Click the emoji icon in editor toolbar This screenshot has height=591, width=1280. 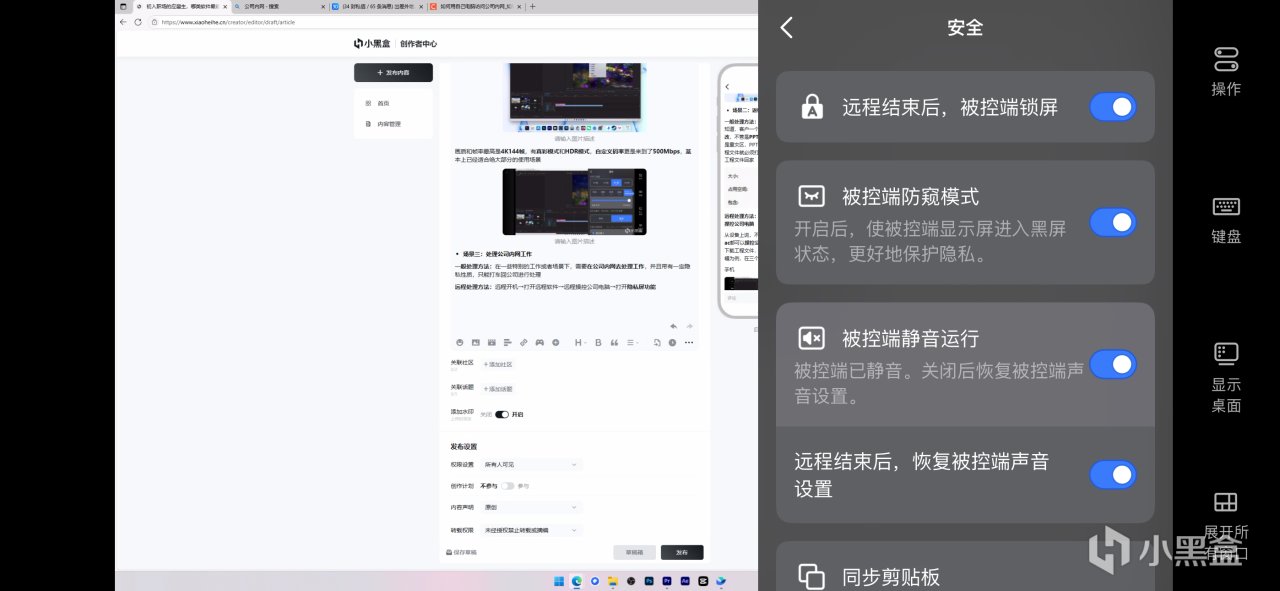(x=460, y=342)
